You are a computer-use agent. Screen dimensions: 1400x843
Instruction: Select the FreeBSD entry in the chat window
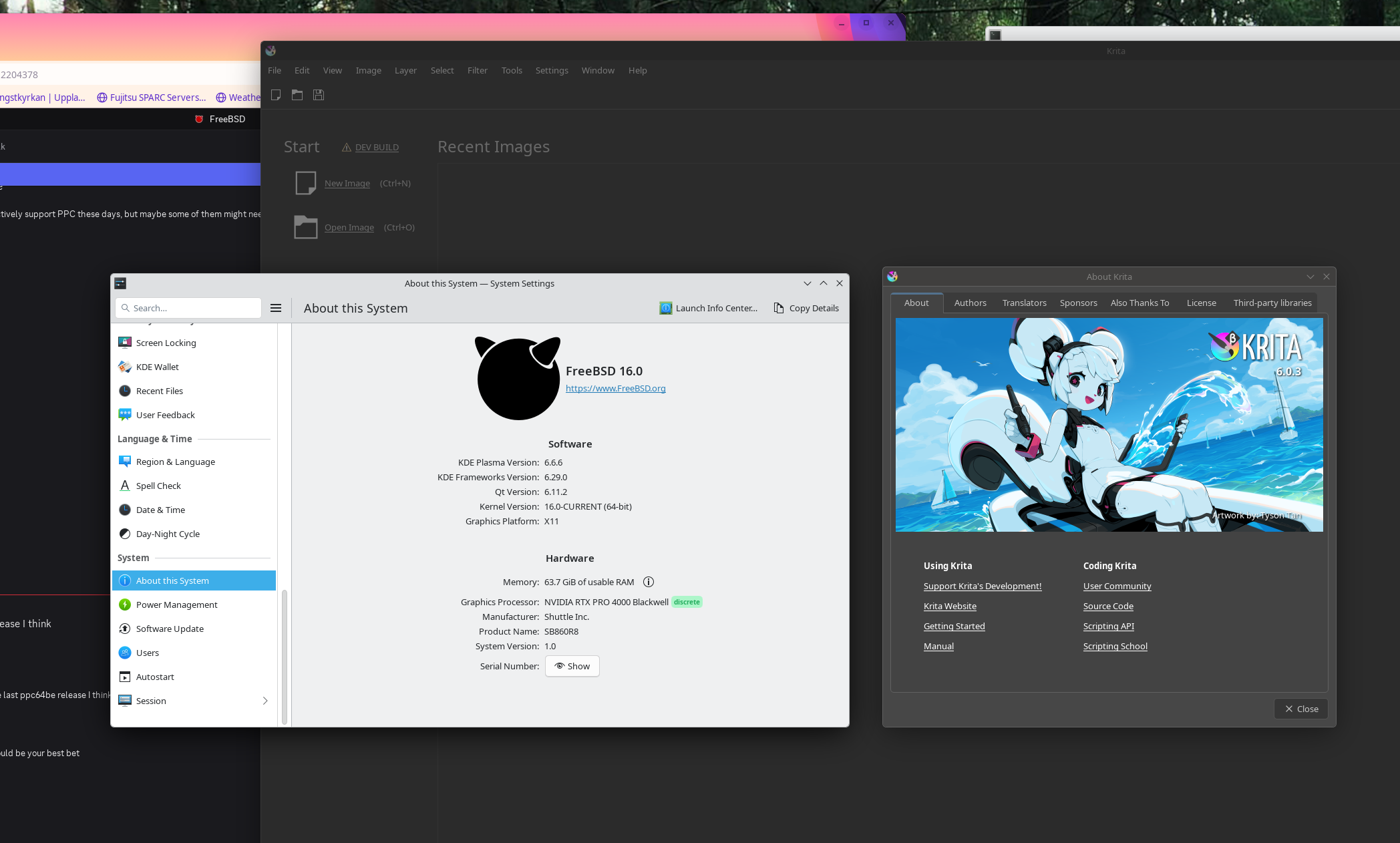(x=220, y=119)
